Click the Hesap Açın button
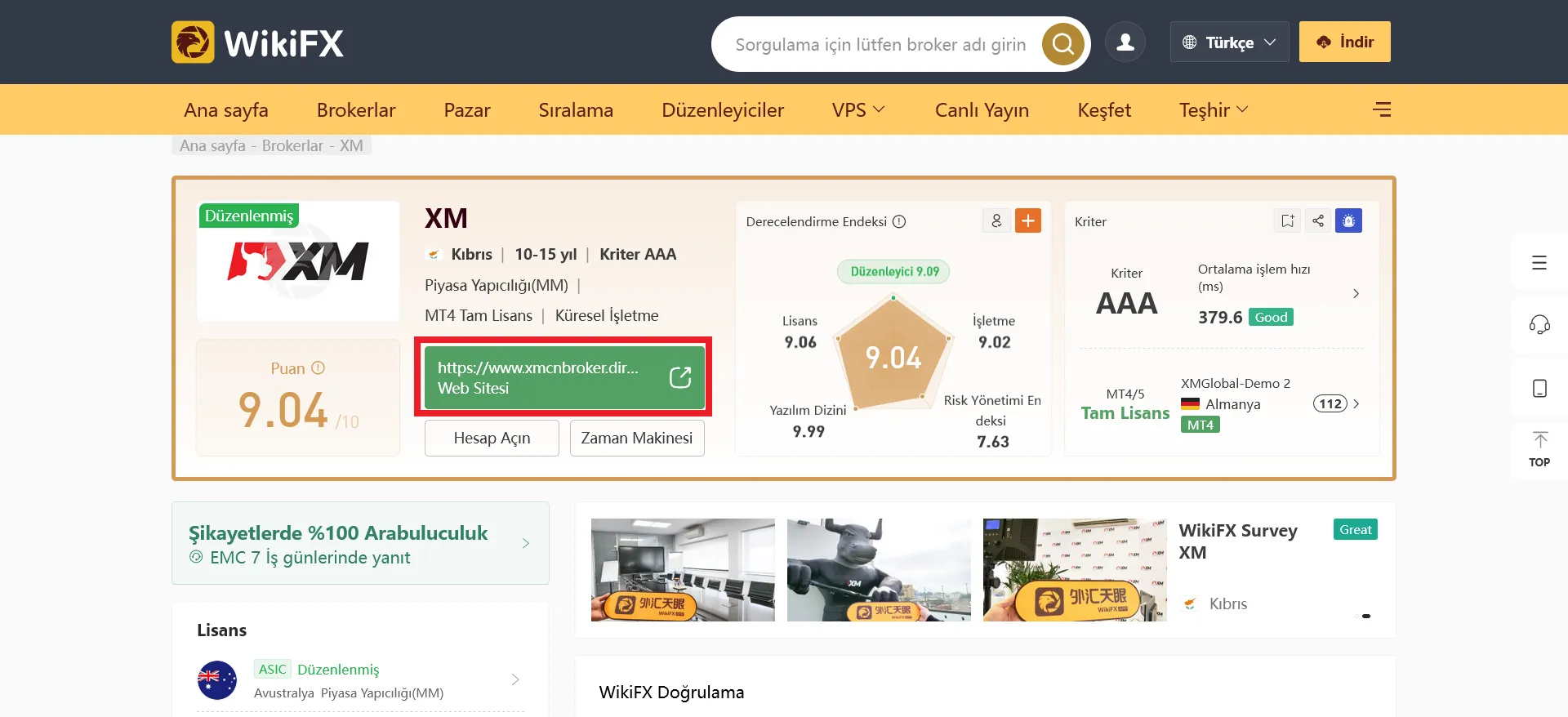 (x=492, y=438)
